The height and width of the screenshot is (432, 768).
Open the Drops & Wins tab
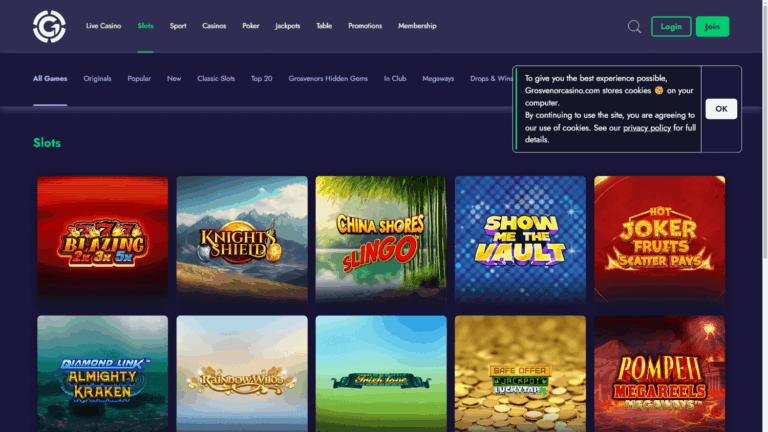(491, 78)
